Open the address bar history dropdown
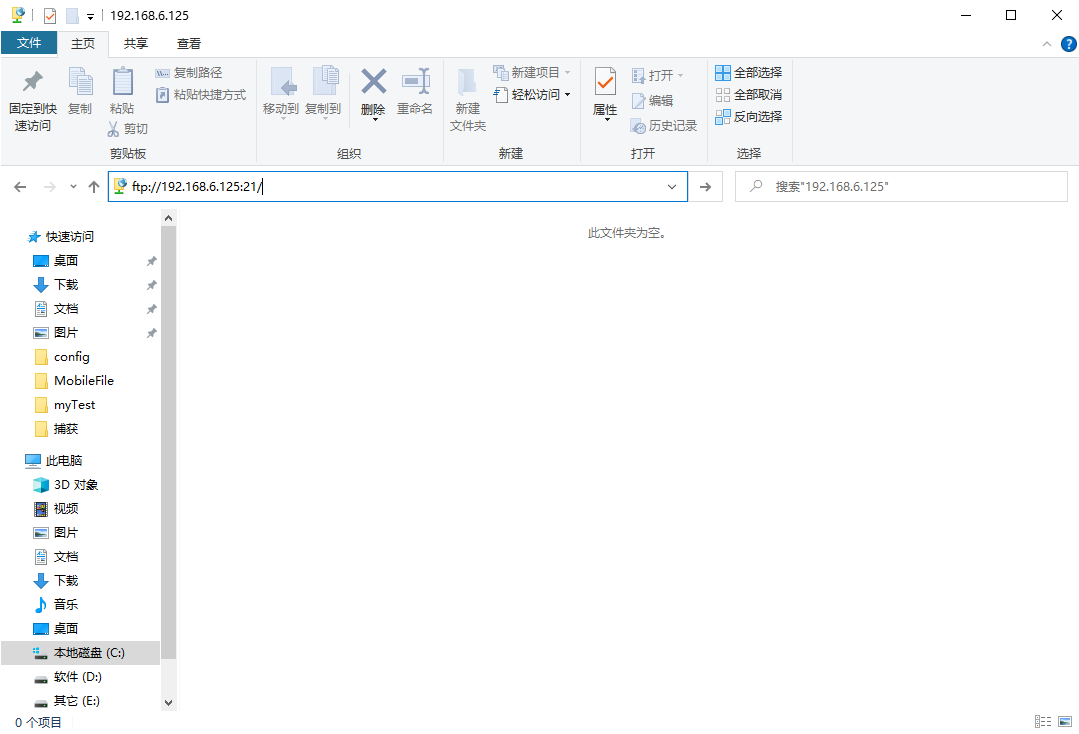Viewport: 1079px width, 734px height. point(672,186)
